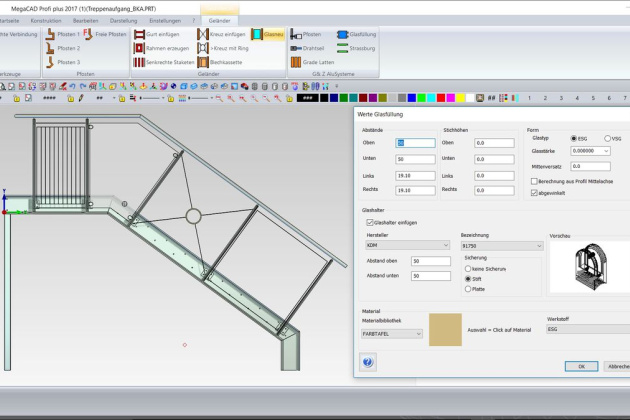Viewport: 630px width, 420px height.
Task: Uncheck the abgewinkelt checkbox
Action: pyautogui.click(x=535, y=191)
